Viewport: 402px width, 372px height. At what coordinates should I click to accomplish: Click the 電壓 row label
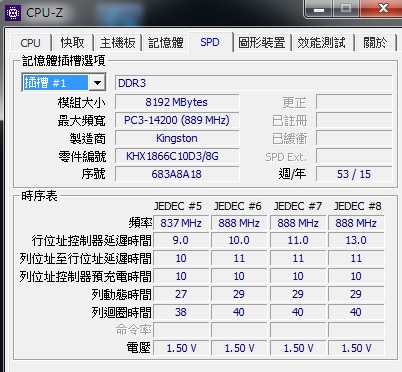click(x=139, y=348)
